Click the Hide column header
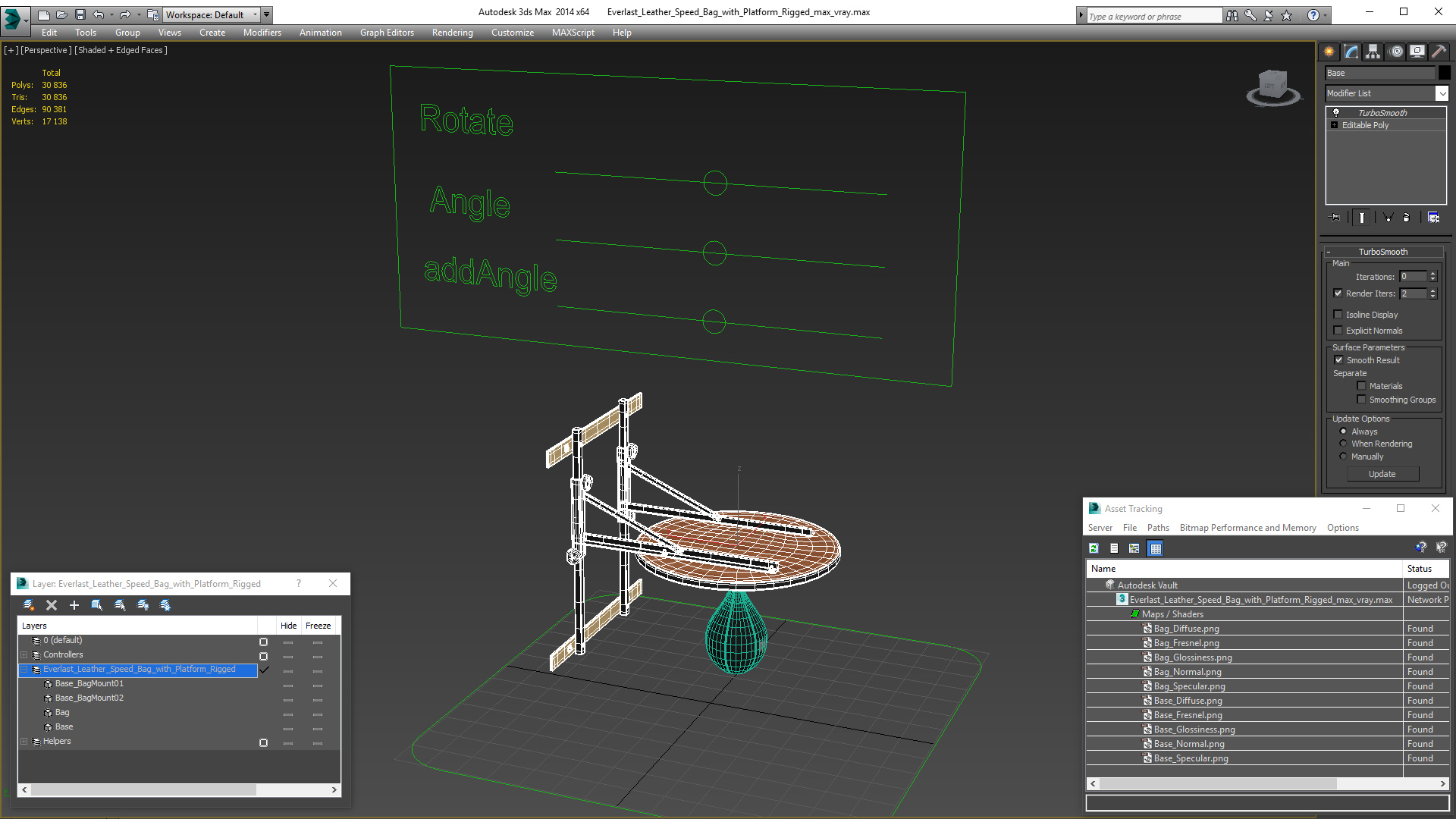 (x=288, y=626)
